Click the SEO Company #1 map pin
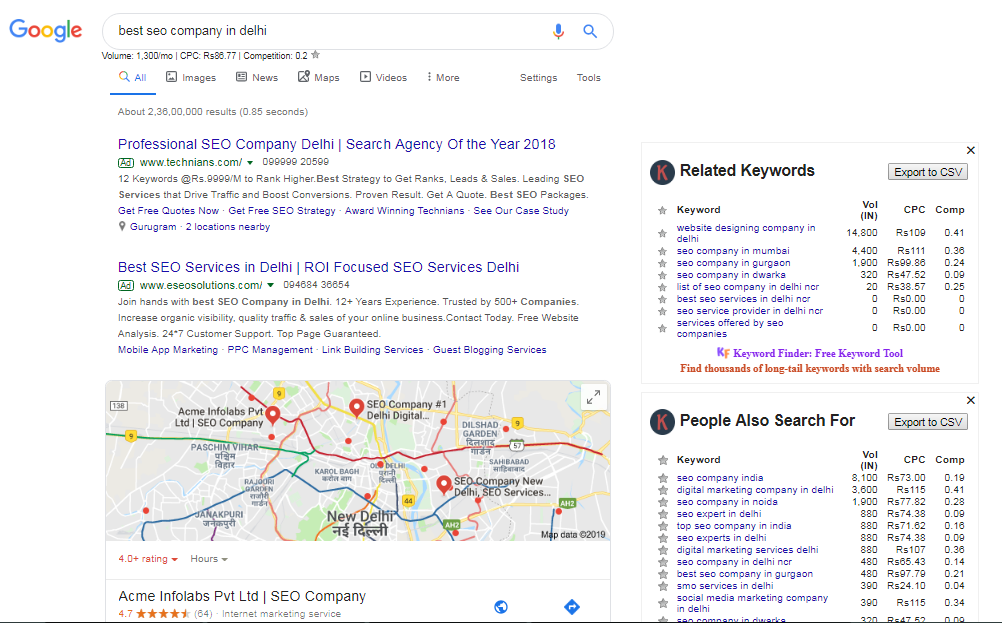The width and height of the screenshot is (1002, 623). click(x=357, y=408)
